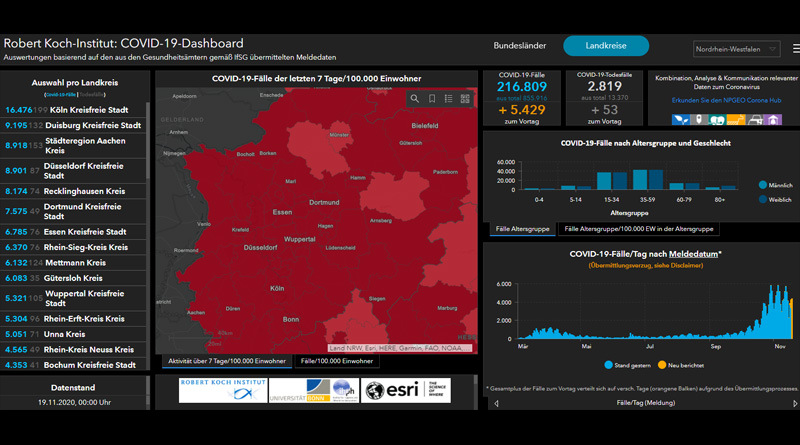Click the blue plant hub icon

681,120
